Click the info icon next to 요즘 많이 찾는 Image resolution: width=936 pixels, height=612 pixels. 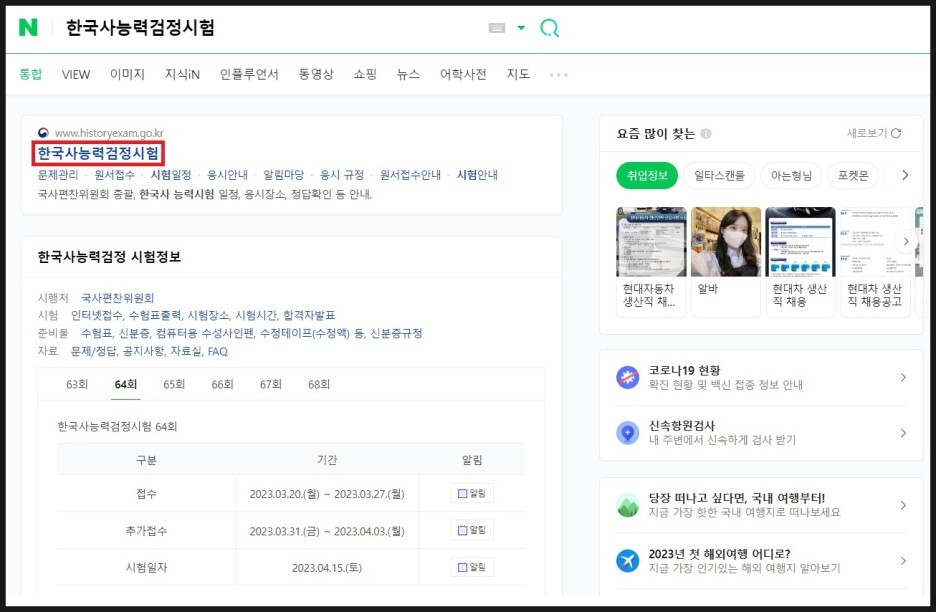point(706,134)
